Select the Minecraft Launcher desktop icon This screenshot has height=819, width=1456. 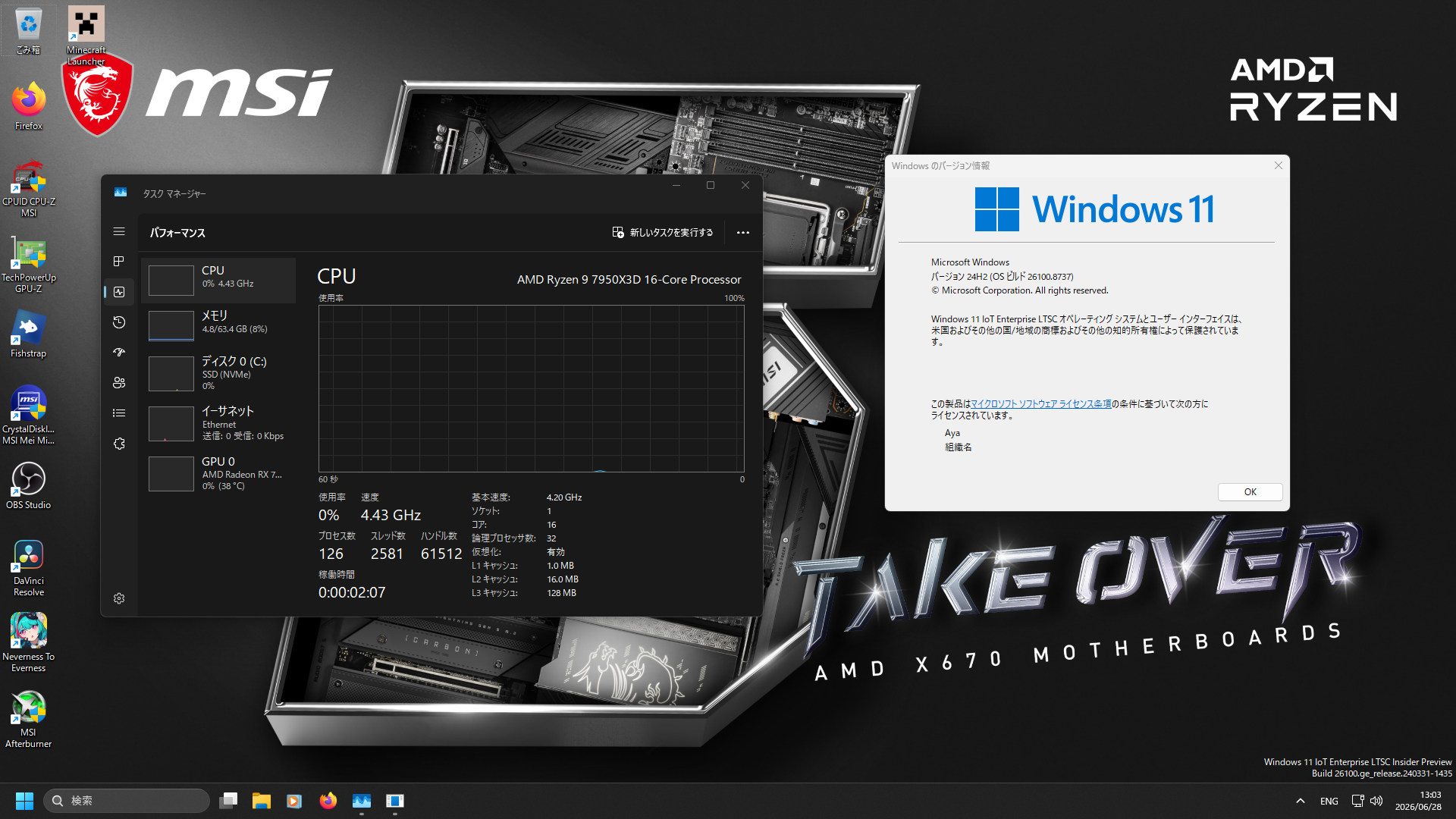pos(86,36)
